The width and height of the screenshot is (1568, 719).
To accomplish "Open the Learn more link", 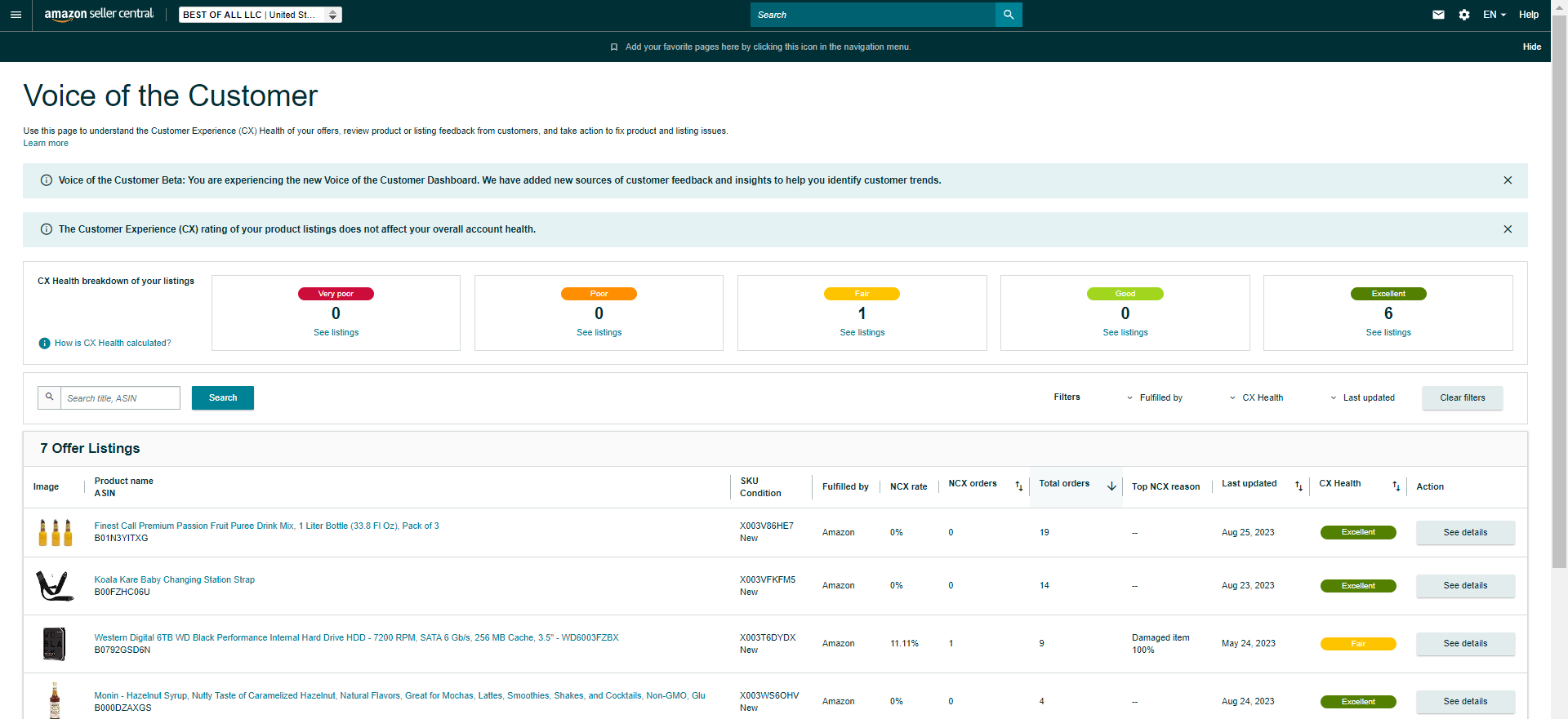I will [46, 144].
